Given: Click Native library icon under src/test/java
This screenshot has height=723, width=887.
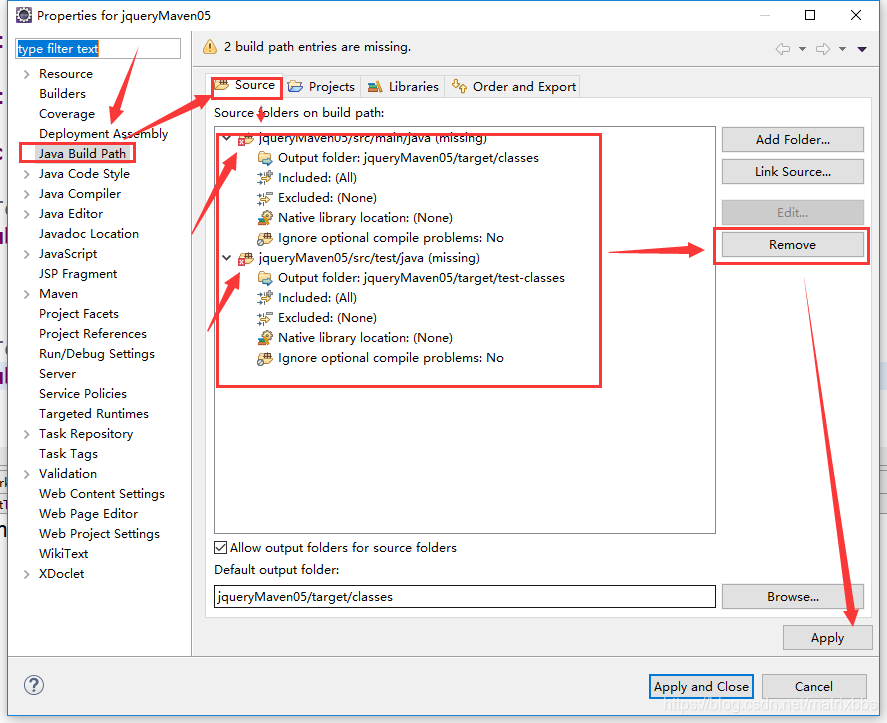Looking at the screenshot, I should tap(265, 338).
